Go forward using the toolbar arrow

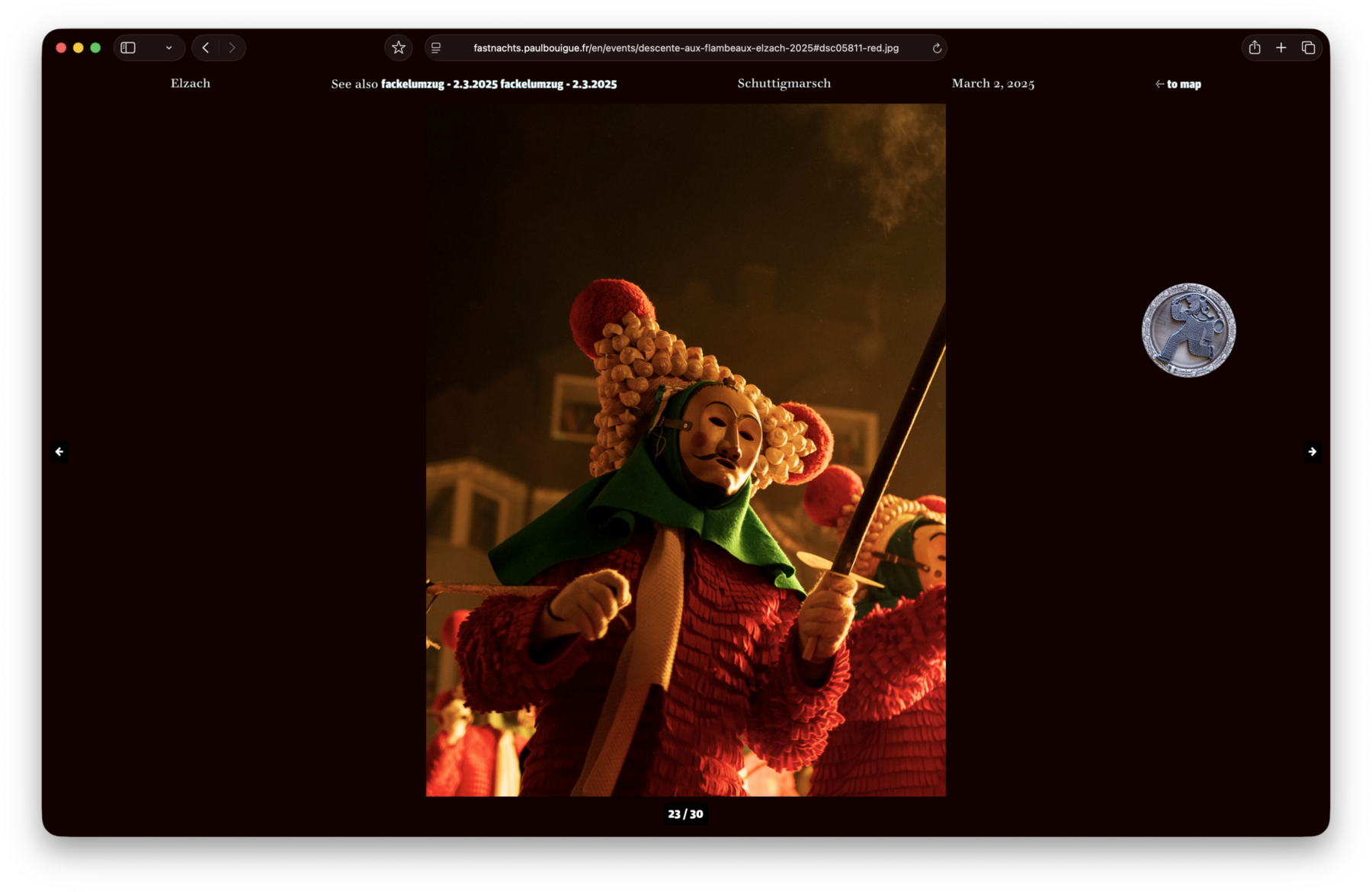[232, 48]
